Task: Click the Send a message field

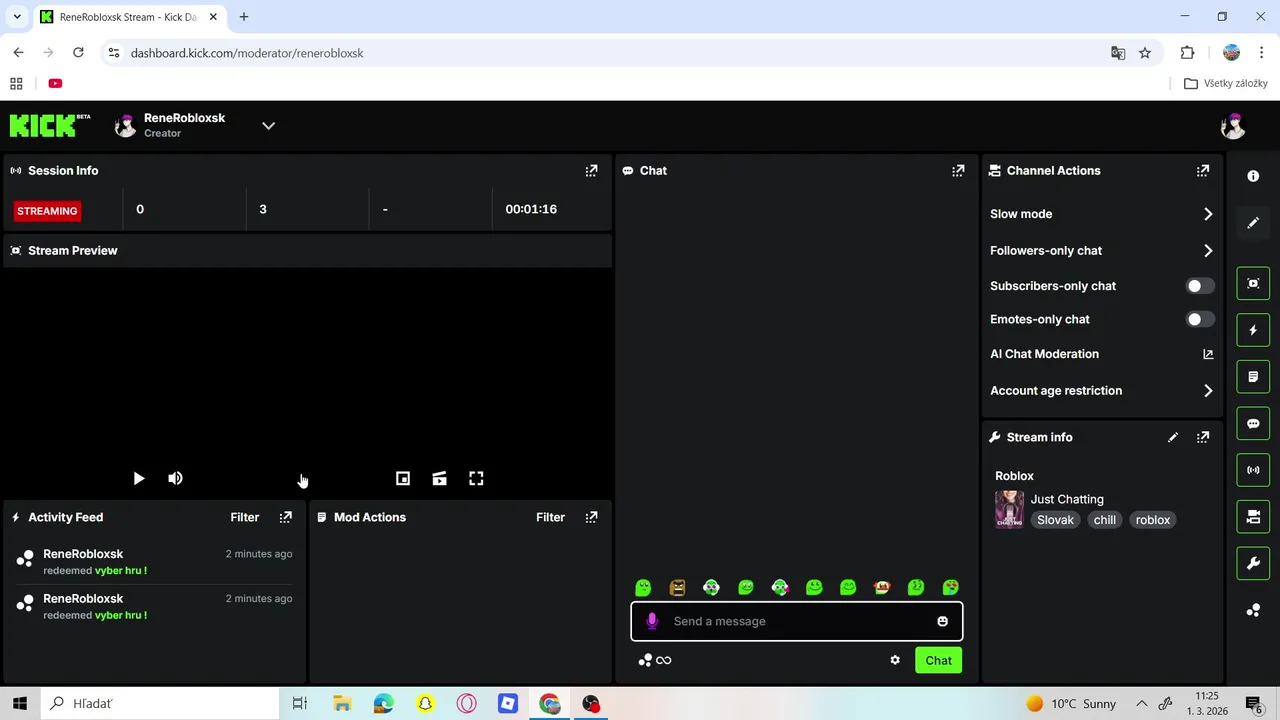Action: 797,621
